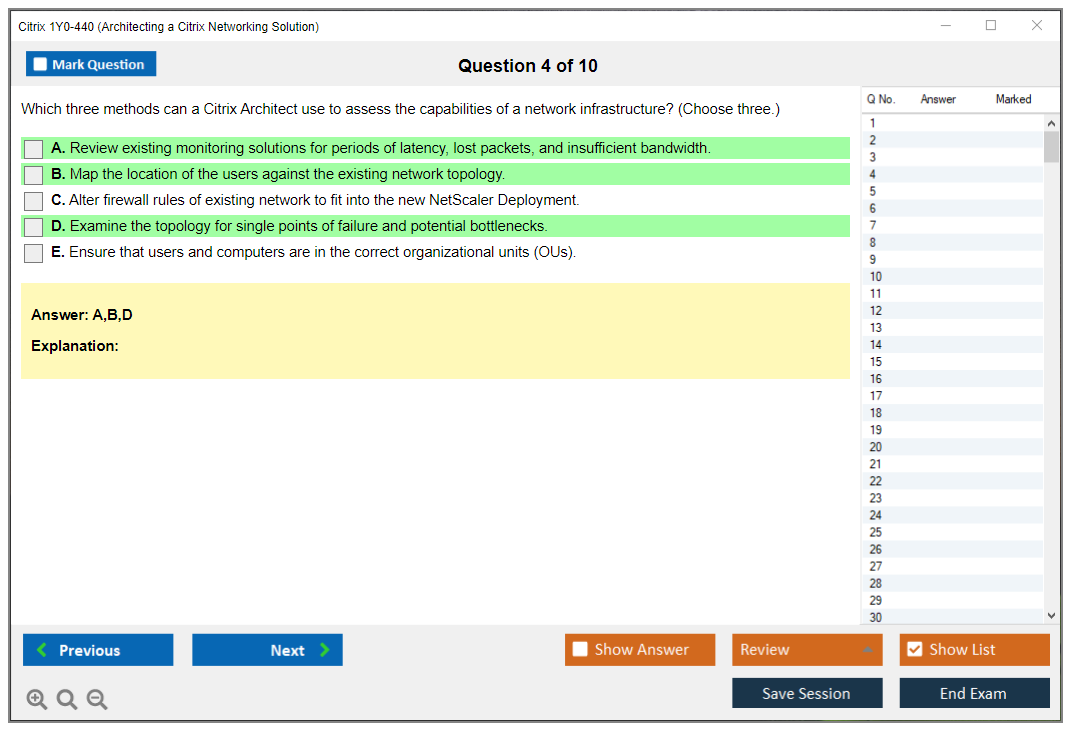Click the zoom out magnifier icon
Viewport: 1075px width, 735px height.
tap(97, 700)
